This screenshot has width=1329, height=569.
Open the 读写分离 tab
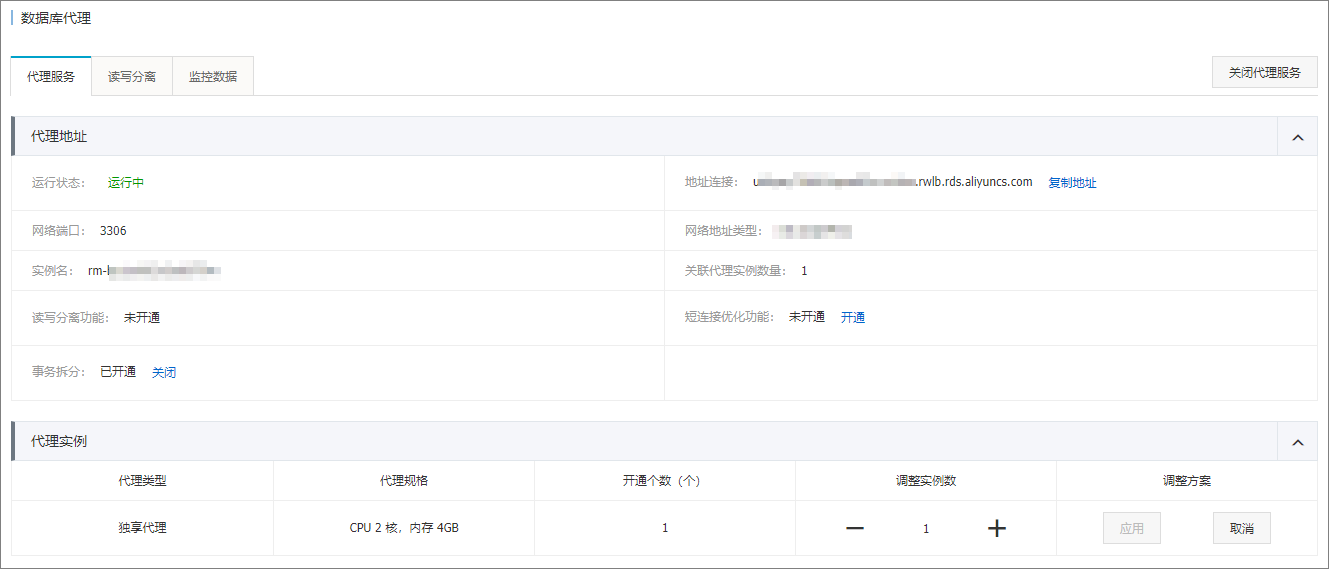[x=132, y=76]
